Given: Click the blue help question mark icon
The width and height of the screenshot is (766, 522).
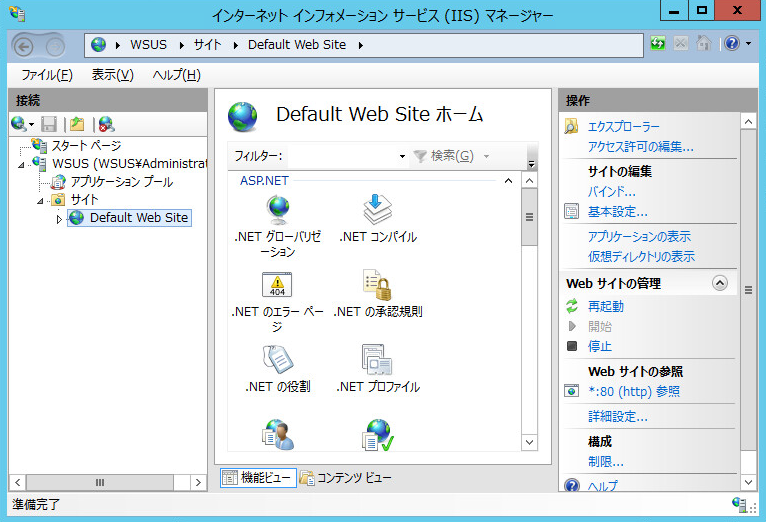Looking at the screenshot, I should tap(732, 43).
